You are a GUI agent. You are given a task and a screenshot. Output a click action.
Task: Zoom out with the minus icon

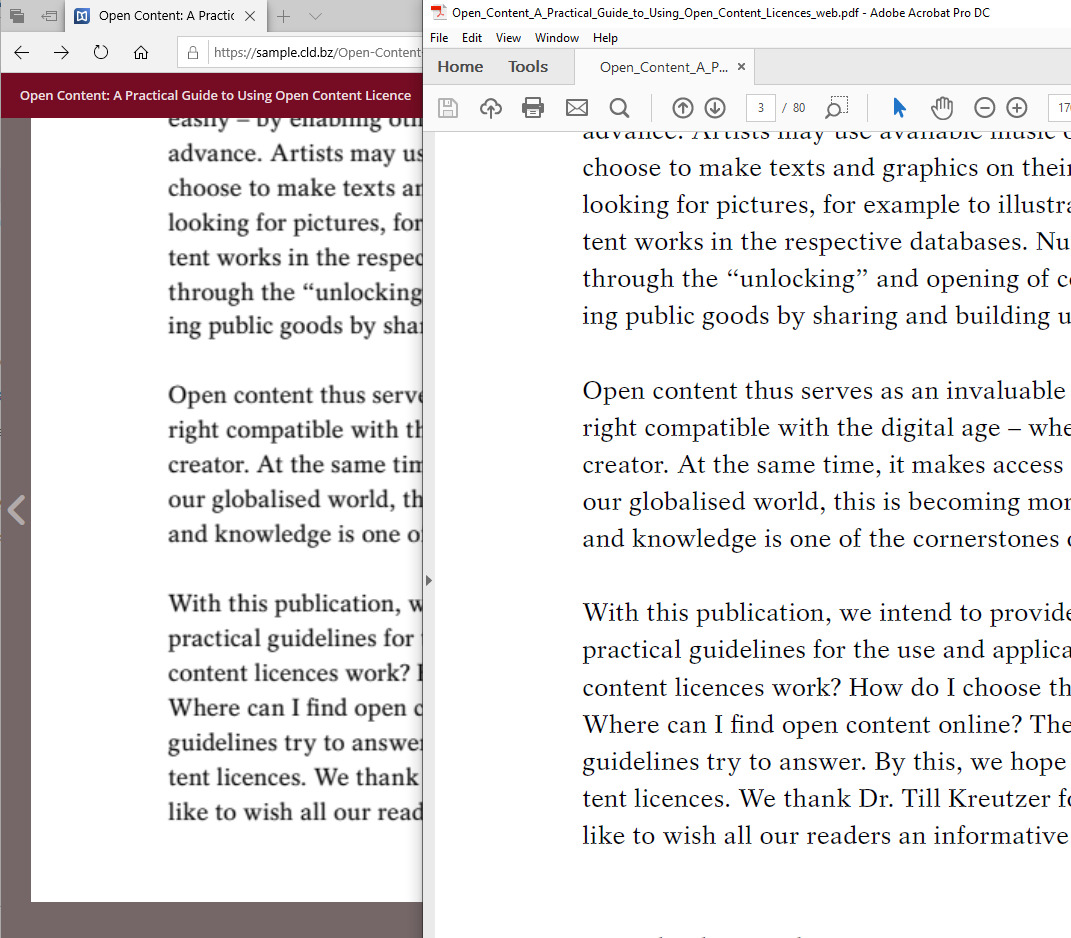coord(984,108)
